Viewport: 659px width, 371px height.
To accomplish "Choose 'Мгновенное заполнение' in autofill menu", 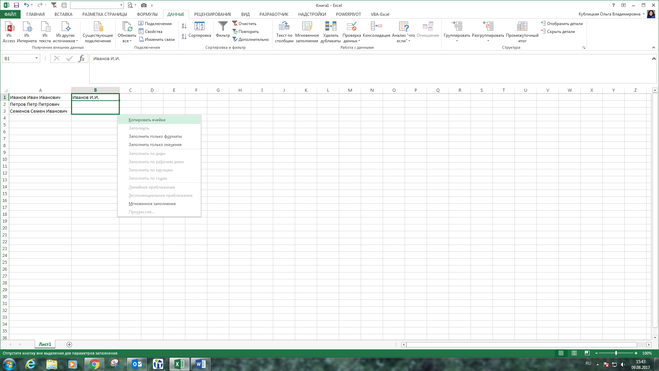I will [x=159, y=204].
